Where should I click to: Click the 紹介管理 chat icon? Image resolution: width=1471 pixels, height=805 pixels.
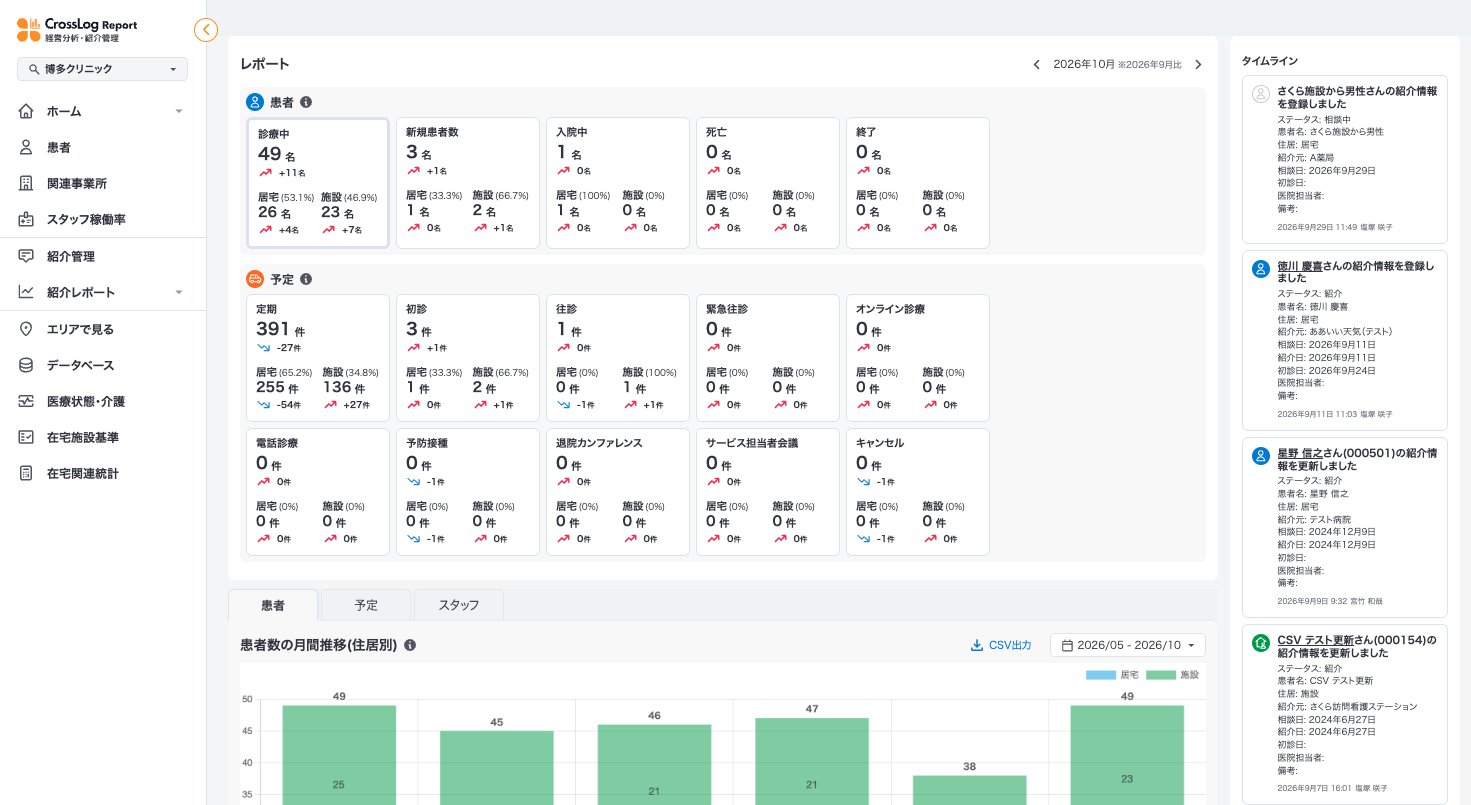point(26,256)
